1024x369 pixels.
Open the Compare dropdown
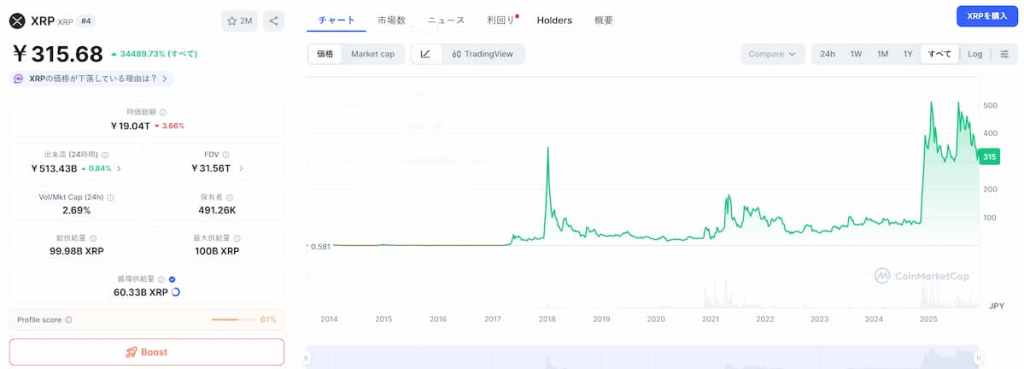click(x=773, y=54)
